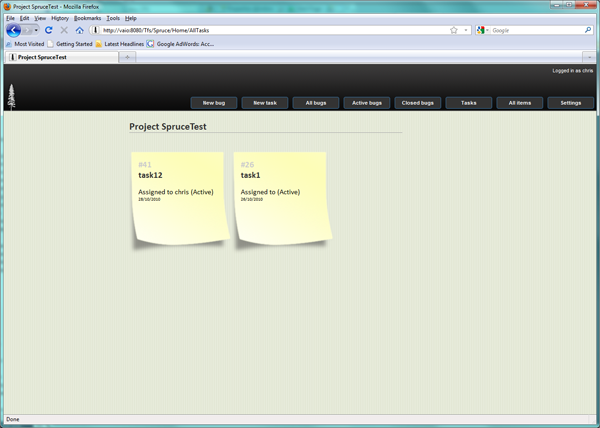Click the Firefox icon in title bar
600x428 pixels.
pos(8,7)
